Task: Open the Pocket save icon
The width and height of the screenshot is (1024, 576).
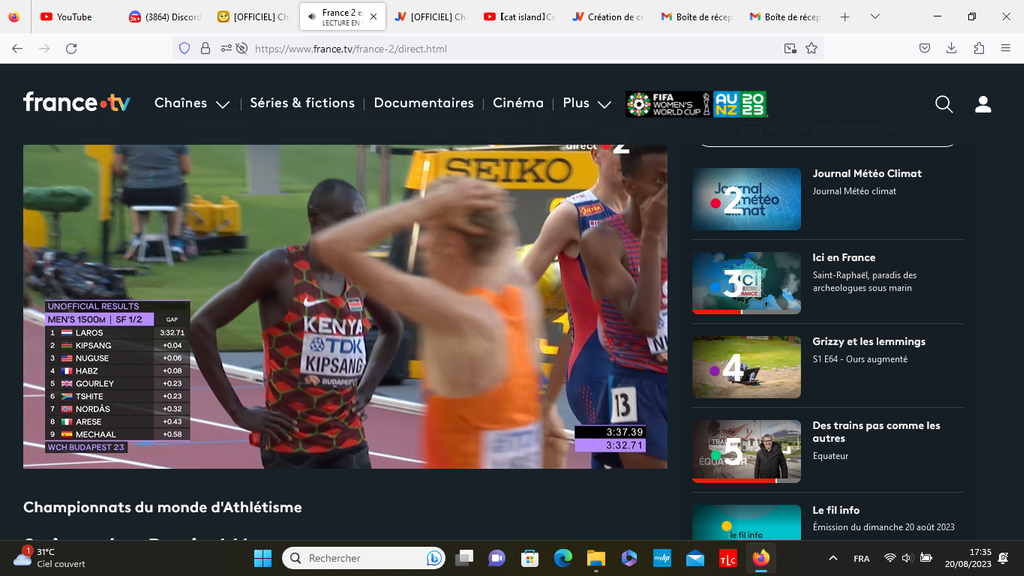Action: coord(925,48)
